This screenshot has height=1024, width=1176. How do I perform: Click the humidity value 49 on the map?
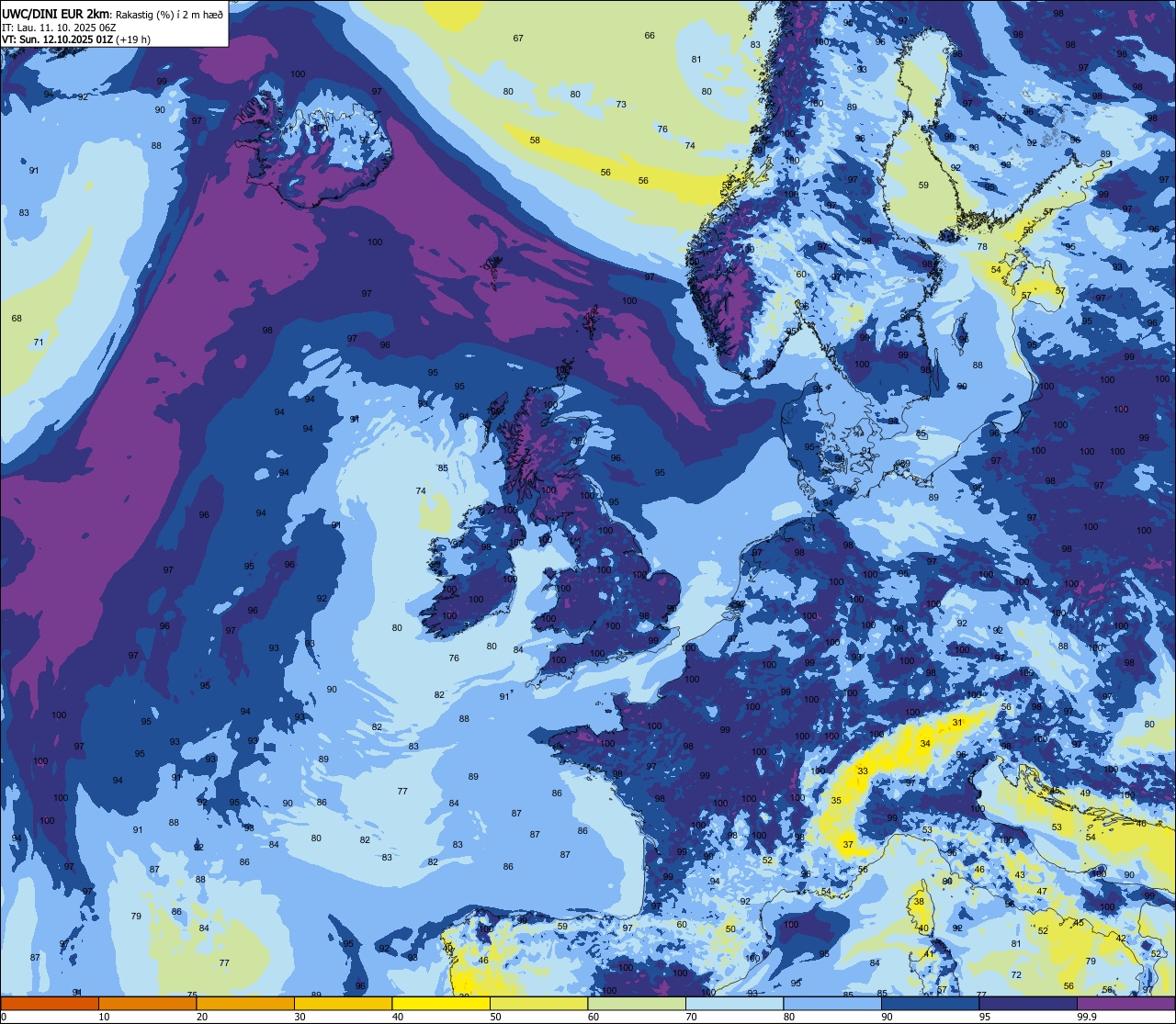point(1085,793)
